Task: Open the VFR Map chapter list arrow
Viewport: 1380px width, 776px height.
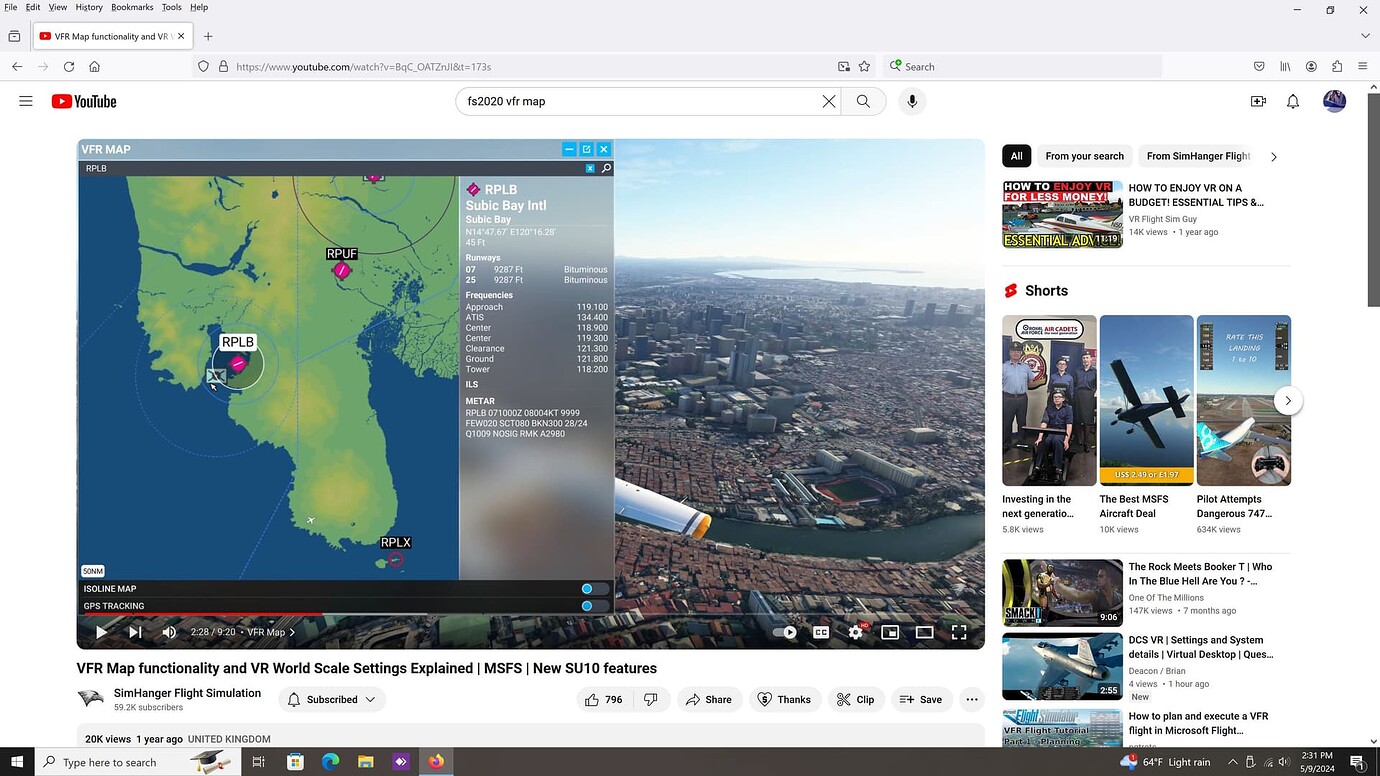Action: pos(293,632)
